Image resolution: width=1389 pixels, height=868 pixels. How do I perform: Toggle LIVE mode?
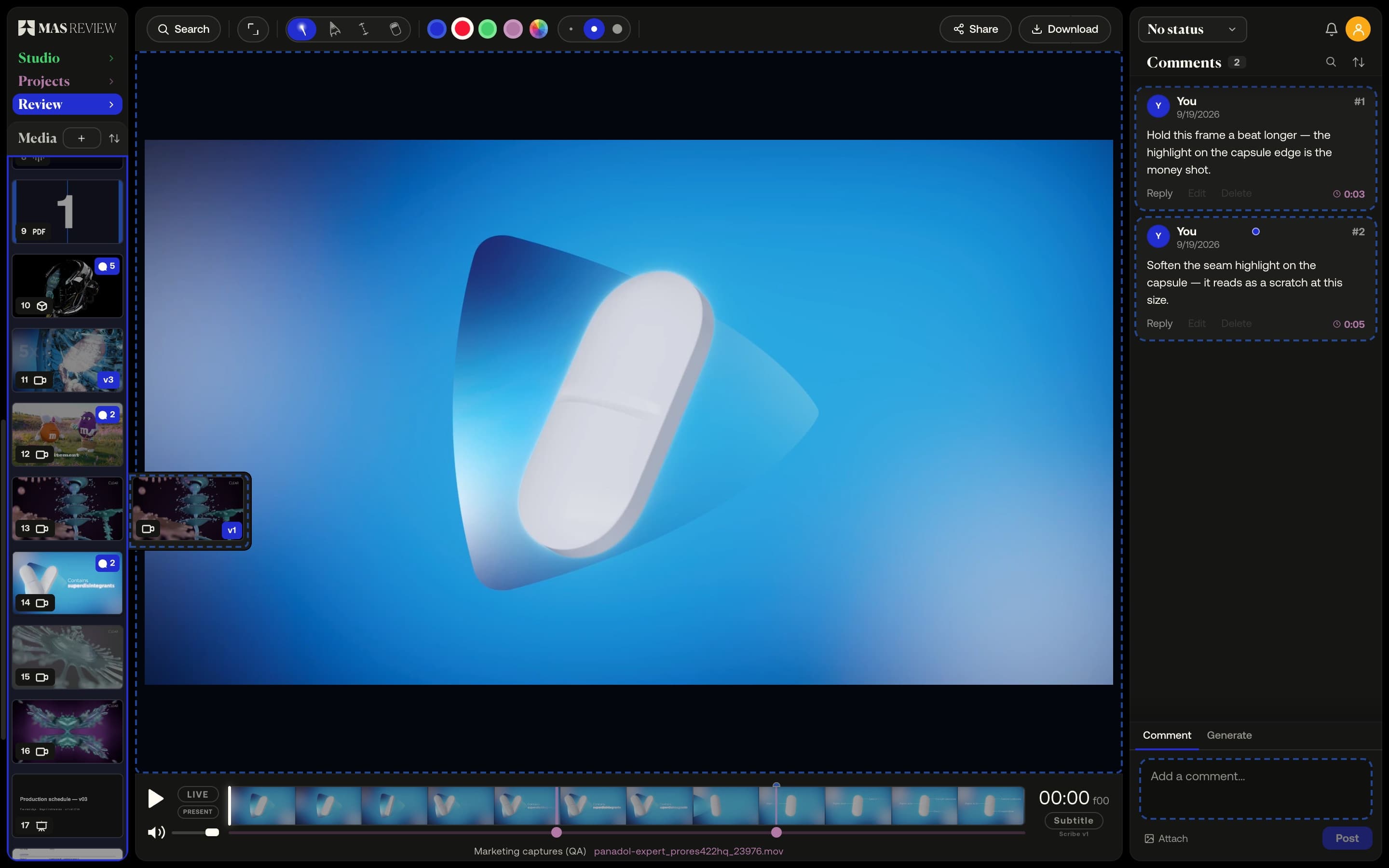197,795
